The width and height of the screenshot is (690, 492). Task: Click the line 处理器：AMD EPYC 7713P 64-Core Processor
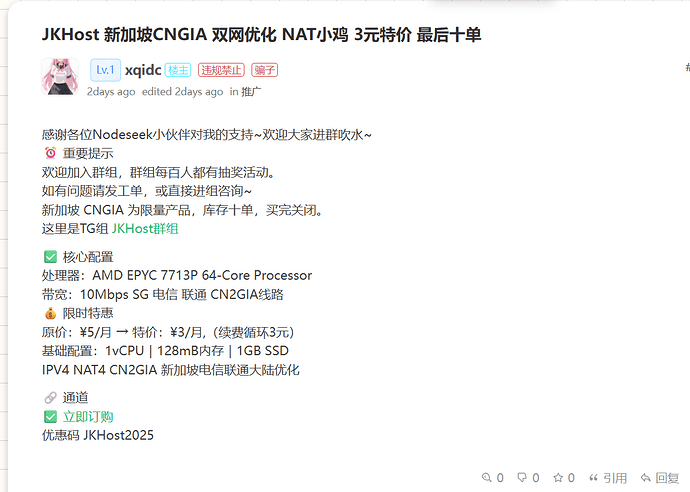pos(177,275)
